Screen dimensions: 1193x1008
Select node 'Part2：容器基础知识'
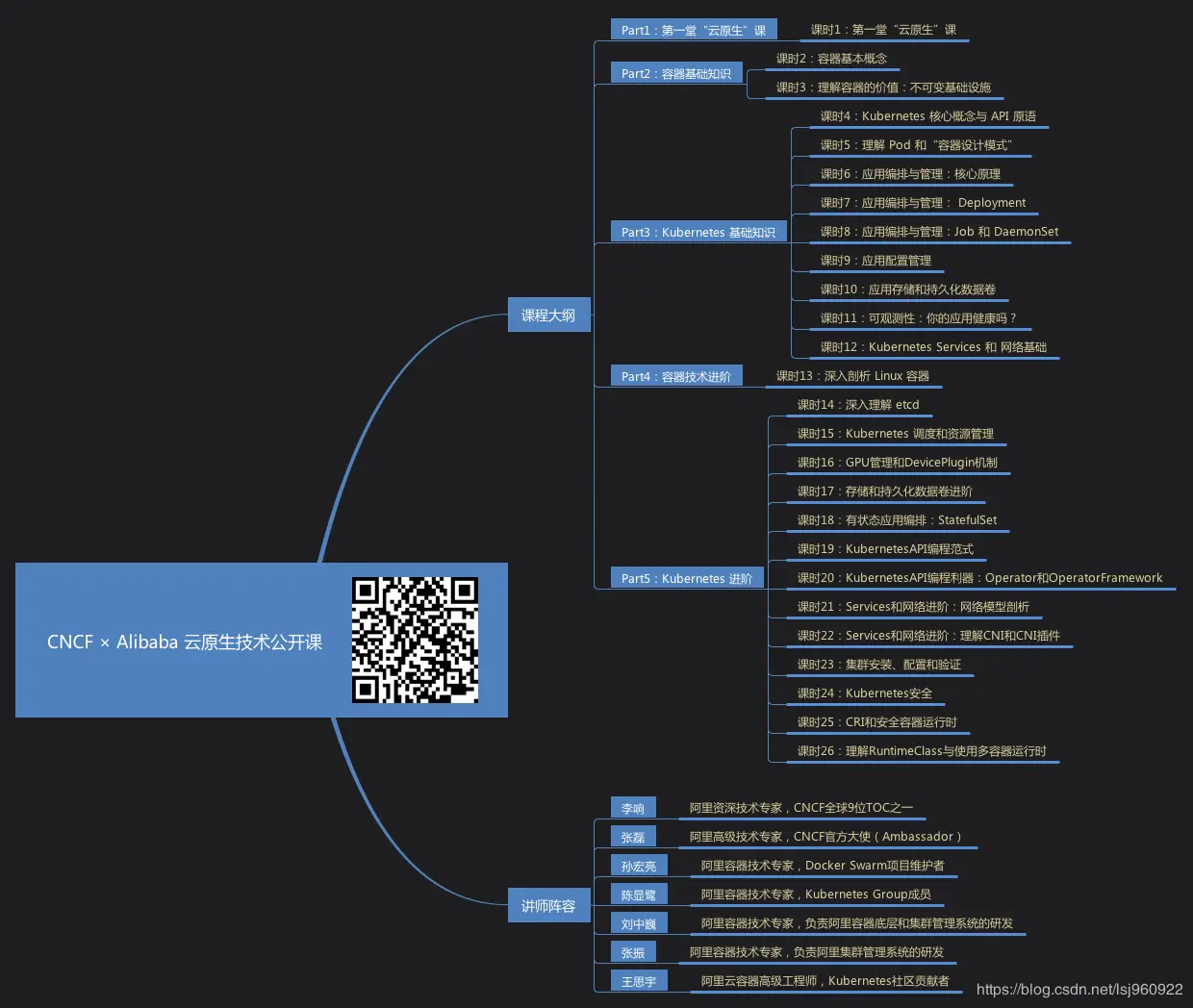click(676, 74)
